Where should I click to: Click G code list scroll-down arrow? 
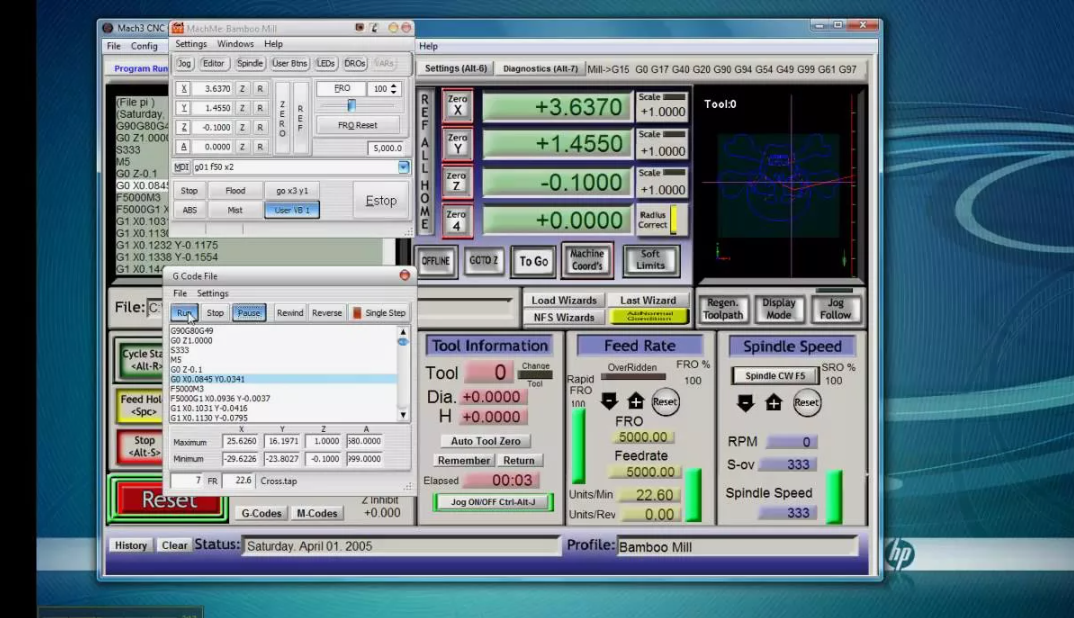pyautogui.click(x=403, y=415)
